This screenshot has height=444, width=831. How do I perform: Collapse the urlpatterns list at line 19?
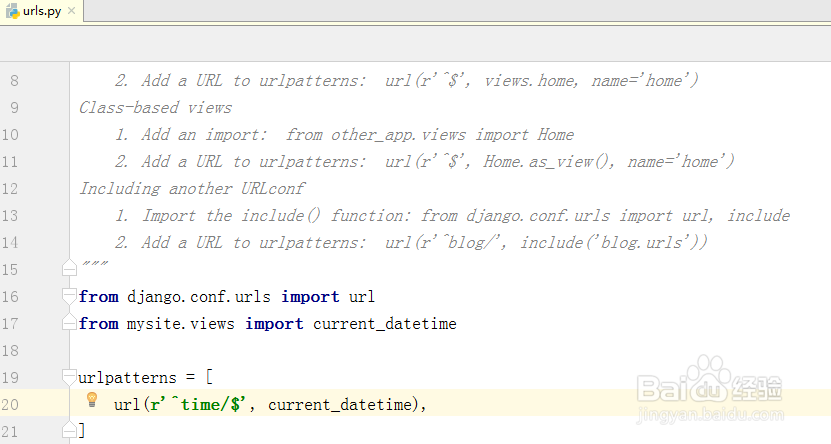pyautogui.click(x=69, y=377)
